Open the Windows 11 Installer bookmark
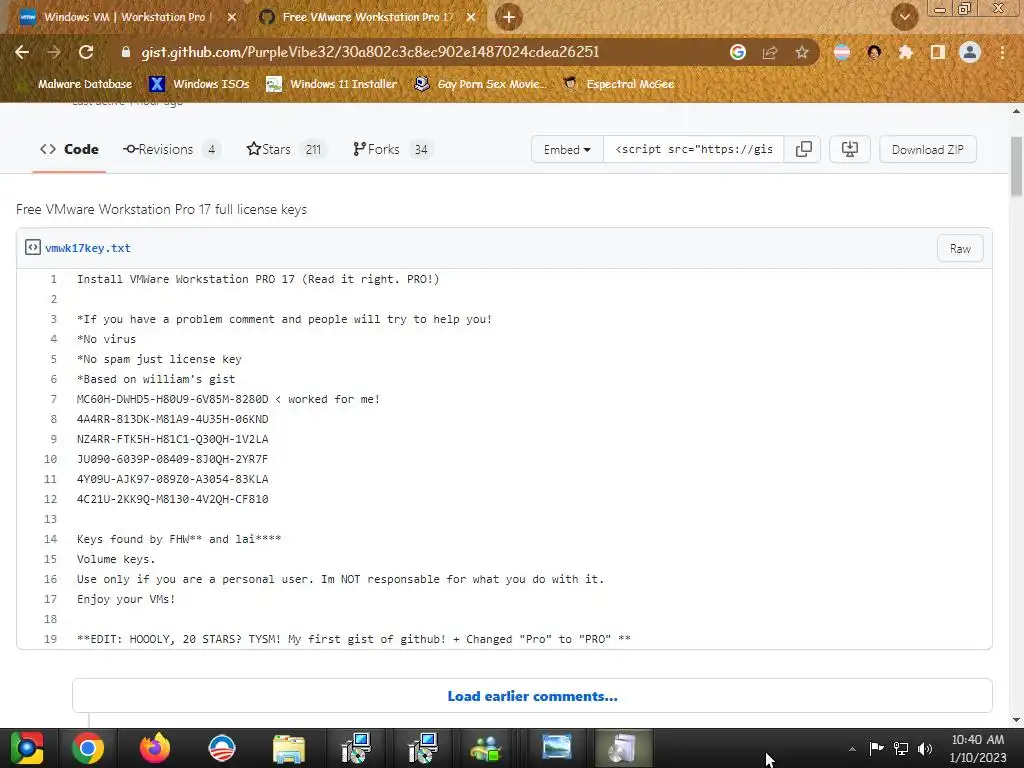The height and width of the screenshot is (768, 1024). coord(332,84)
